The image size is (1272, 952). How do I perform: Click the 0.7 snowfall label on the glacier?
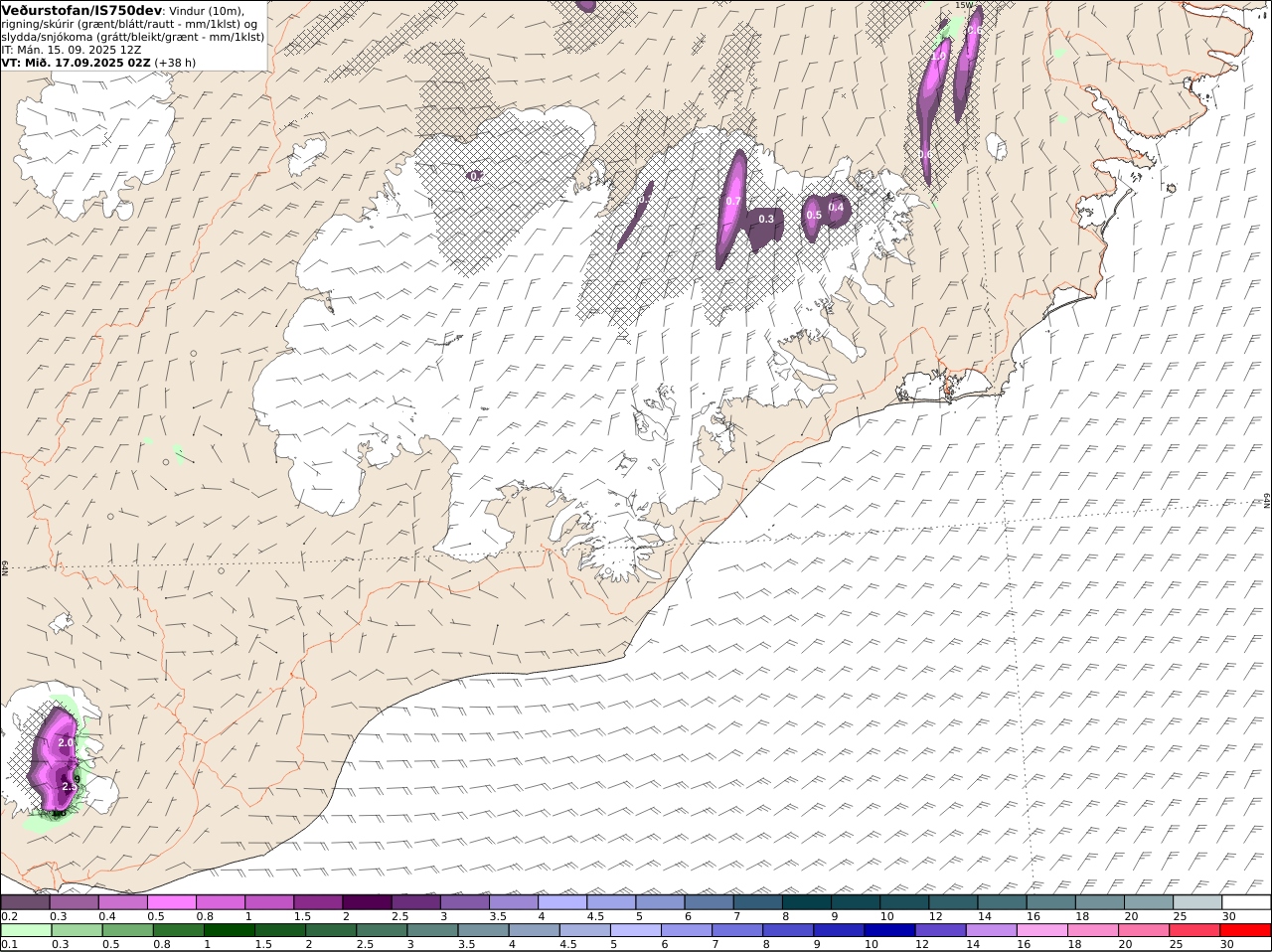pyautogui.click(x=733, y=202)
